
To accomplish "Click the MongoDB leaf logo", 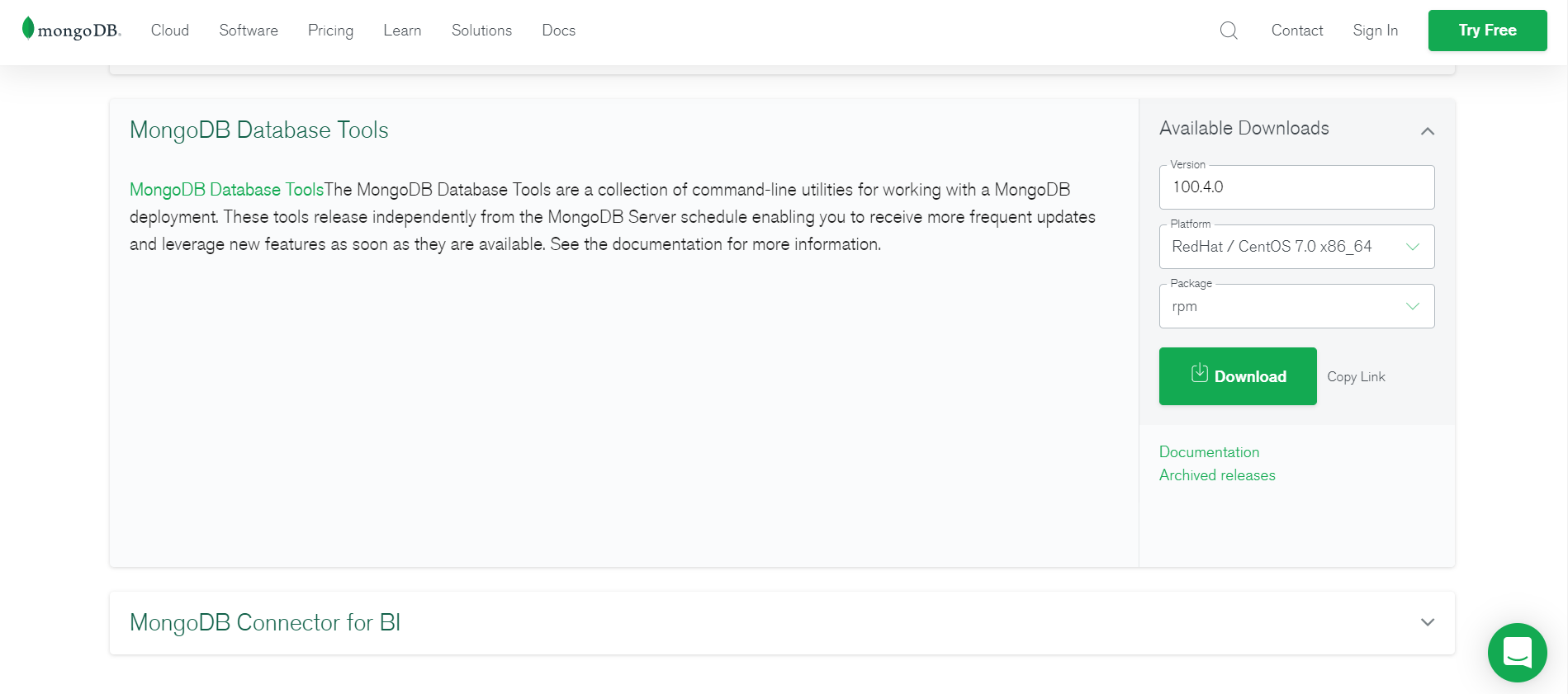I will [x=71, y=30].
